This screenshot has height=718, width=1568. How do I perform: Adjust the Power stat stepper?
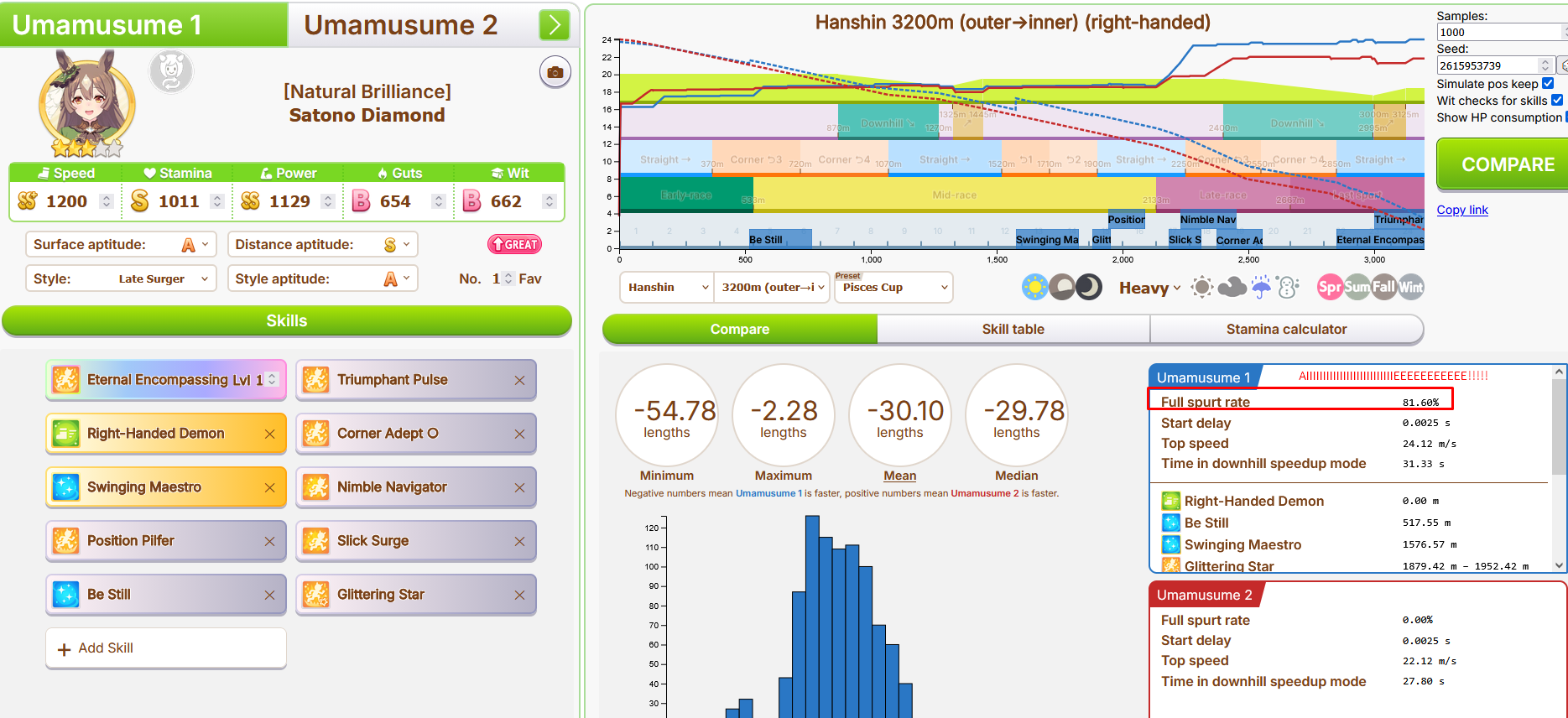click(x=328, y=201)
